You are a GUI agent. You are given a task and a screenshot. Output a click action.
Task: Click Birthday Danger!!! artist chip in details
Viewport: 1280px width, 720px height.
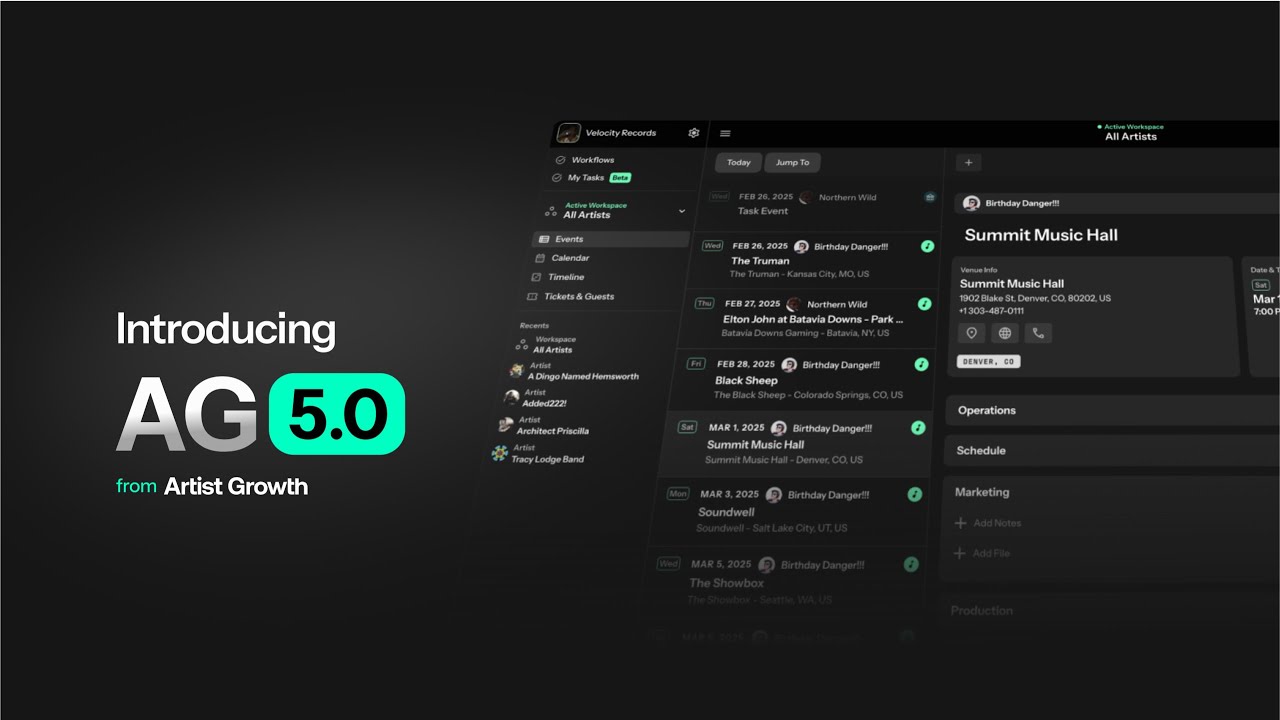pos(1011,204)
